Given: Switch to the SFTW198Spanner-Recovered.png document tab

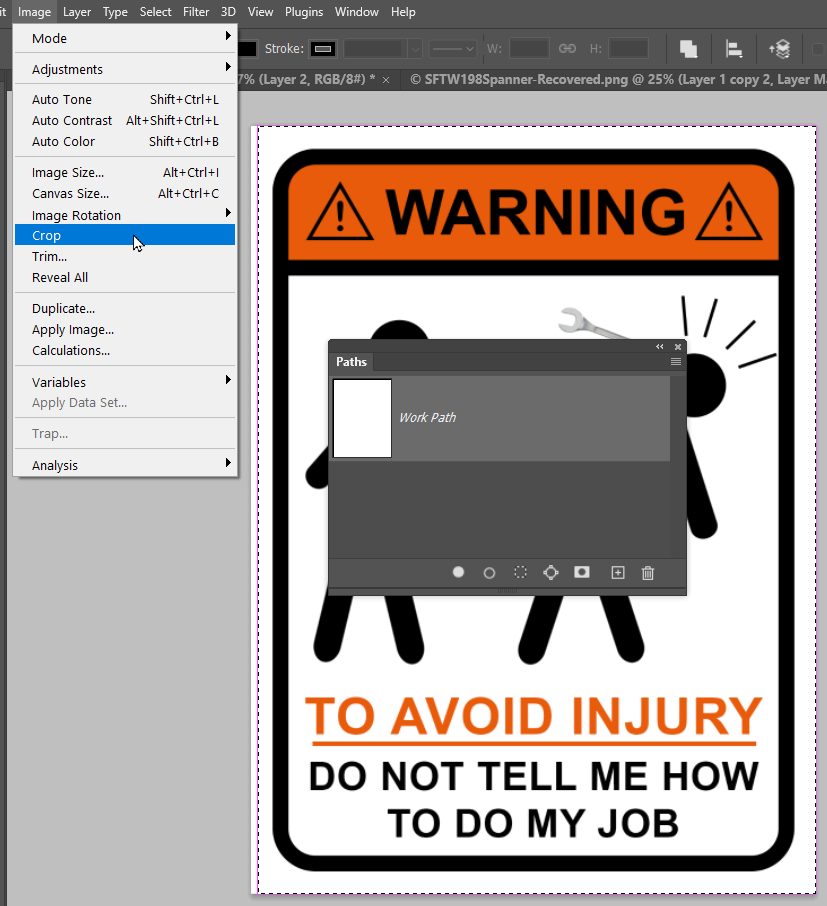Looking at the screenshot, I should coord(600,80).
